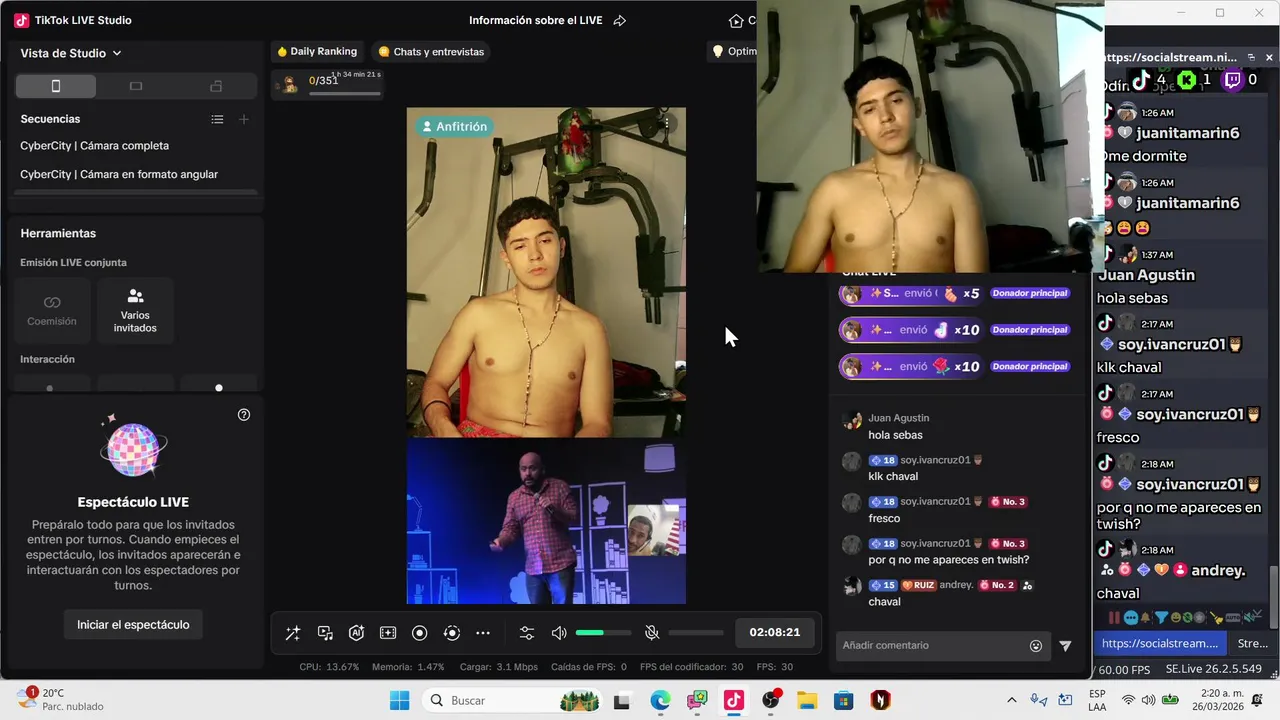Select the https://socialstream tab at bottom
The height and width of the screenshot is (720, 1280).
[1160, 643]
